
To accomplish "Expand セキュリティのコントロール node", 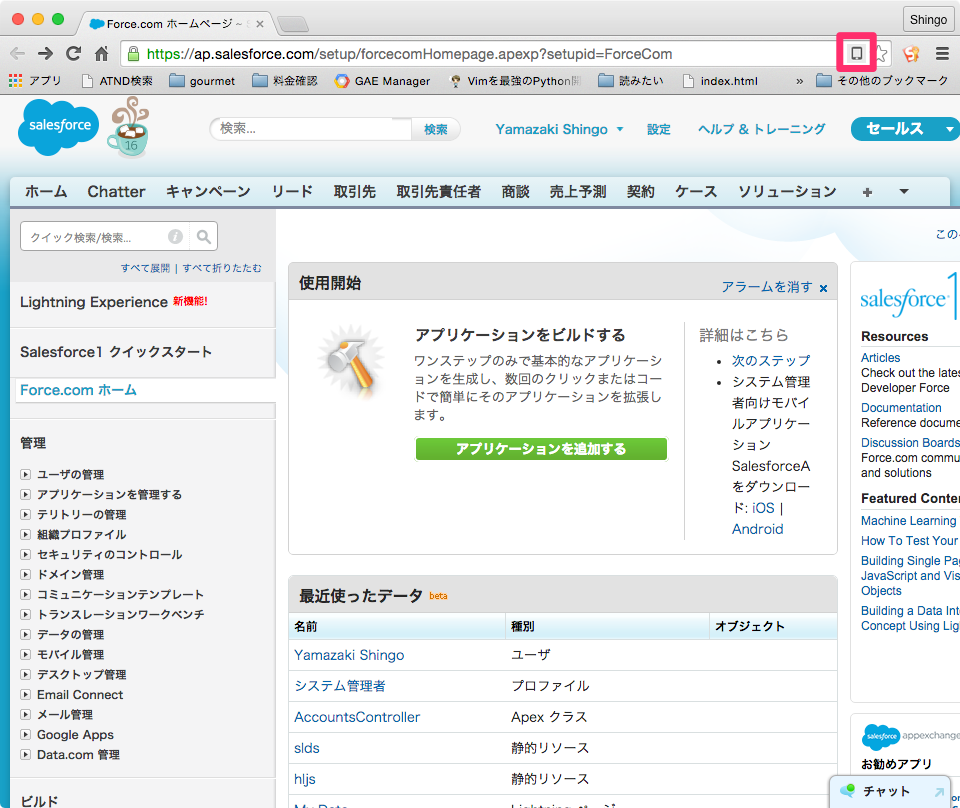I will tap(25, 555).
